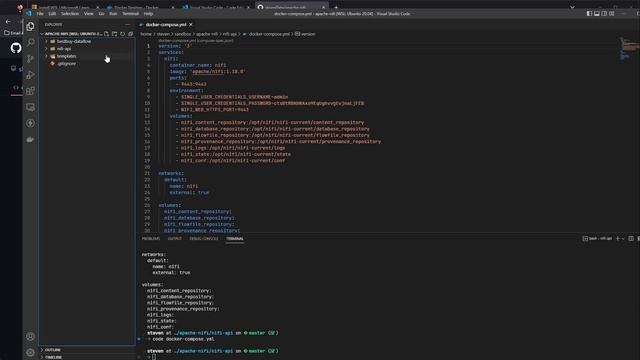
Task: Open the Accounts menu icon
Action: pos(30,337)
